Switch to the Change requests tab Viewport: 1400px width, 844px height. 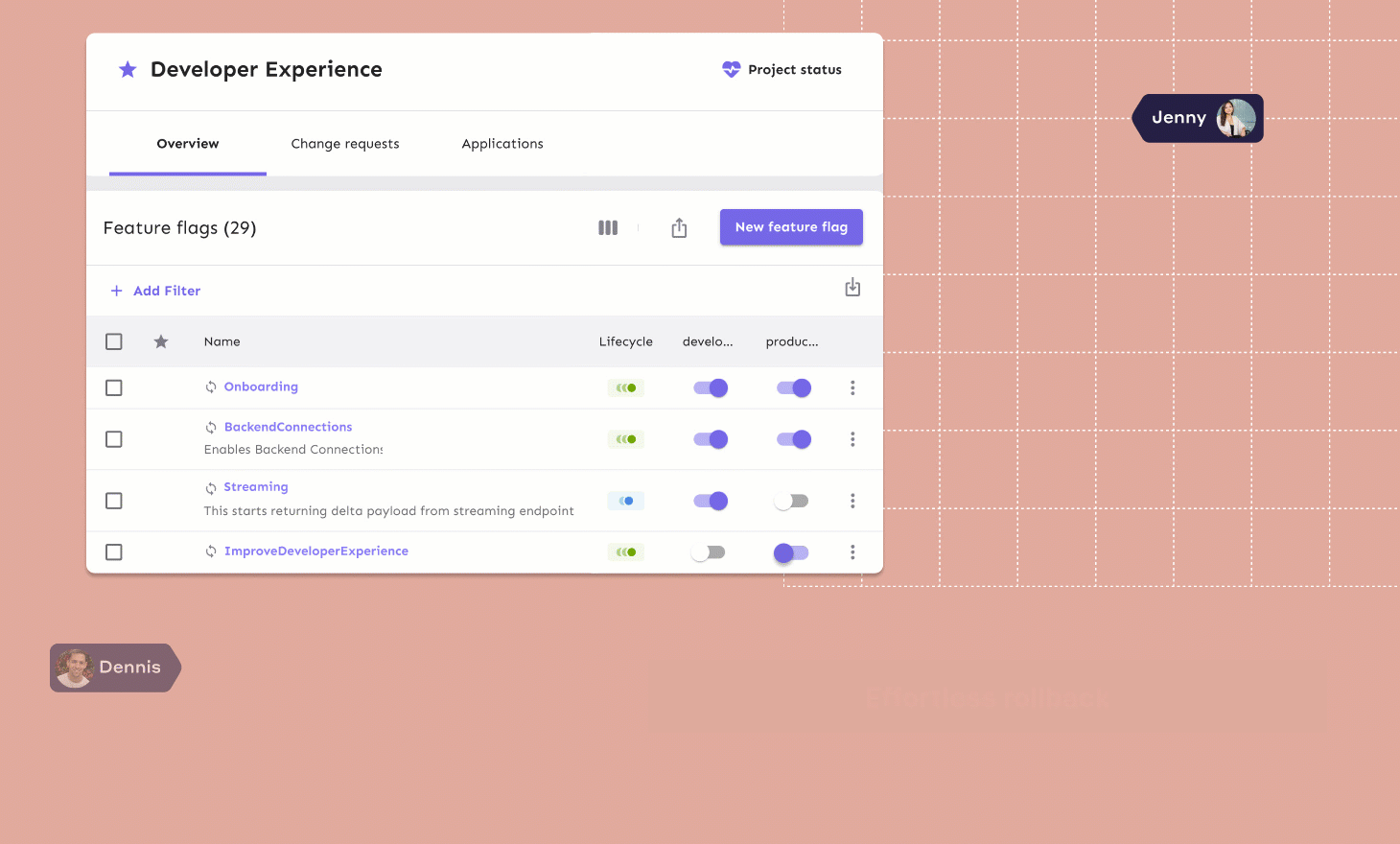click(x=345, y=144)
